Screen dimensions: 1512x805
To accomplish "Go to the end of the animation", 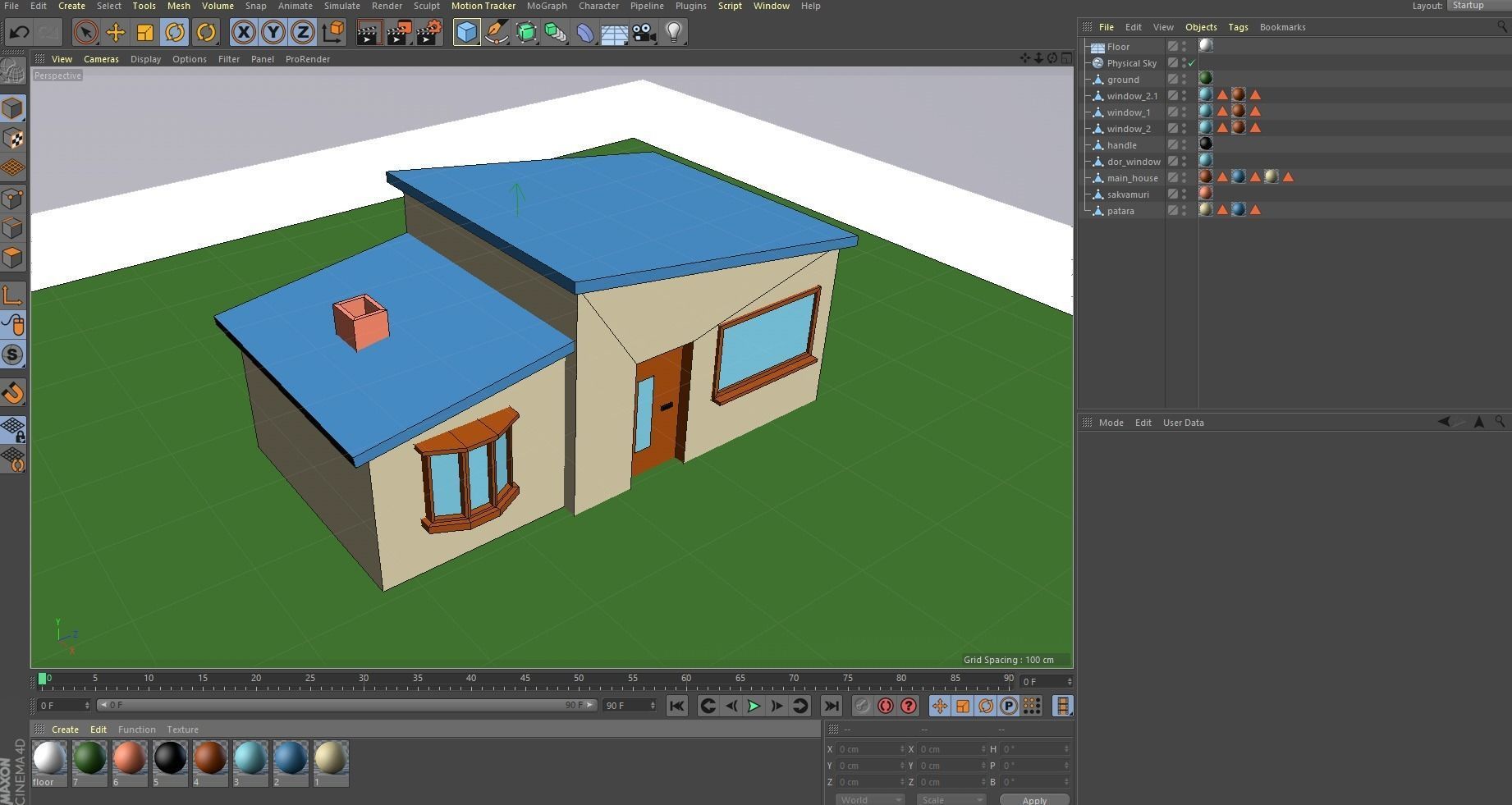I will tap(831, 706).
